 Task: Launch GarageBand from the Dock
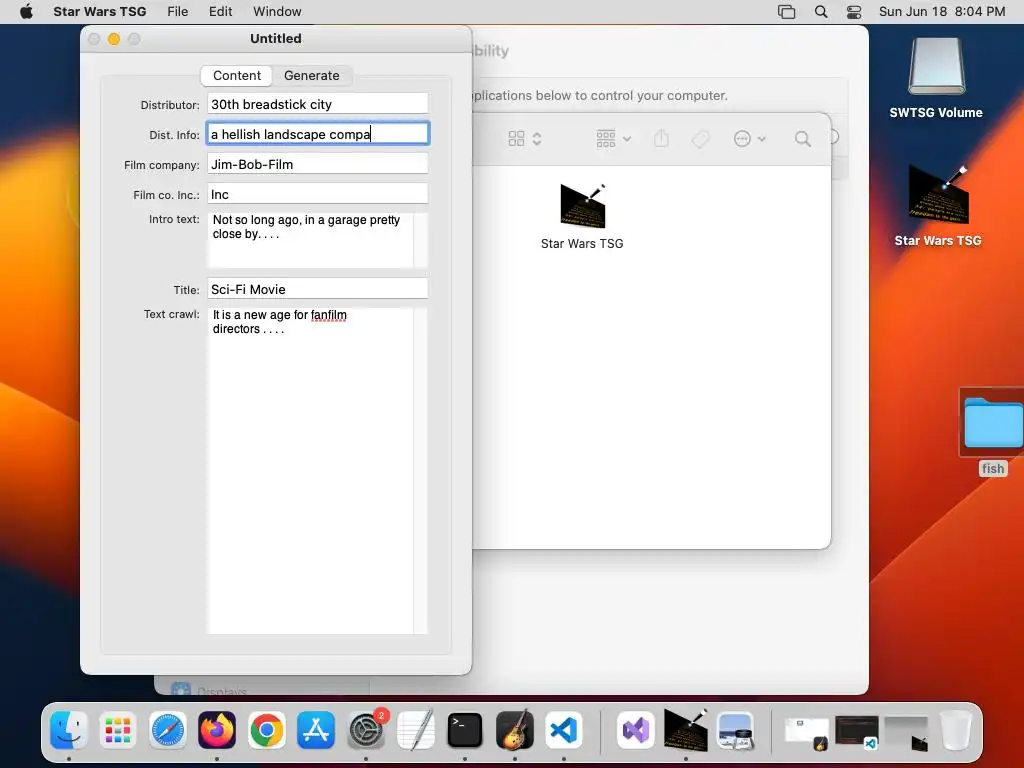tap(515, 729)
